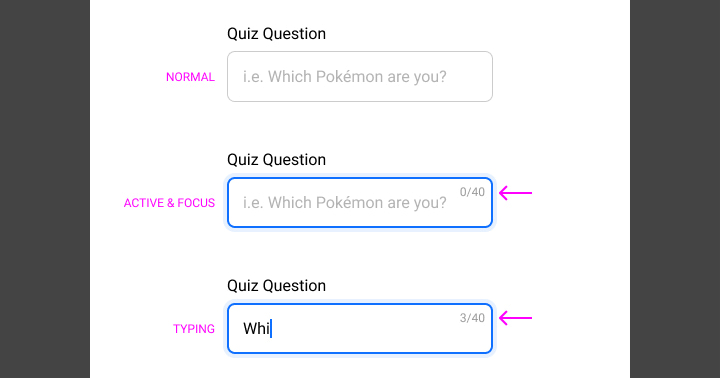Select the 0/40 character counter

pos(472,192)
